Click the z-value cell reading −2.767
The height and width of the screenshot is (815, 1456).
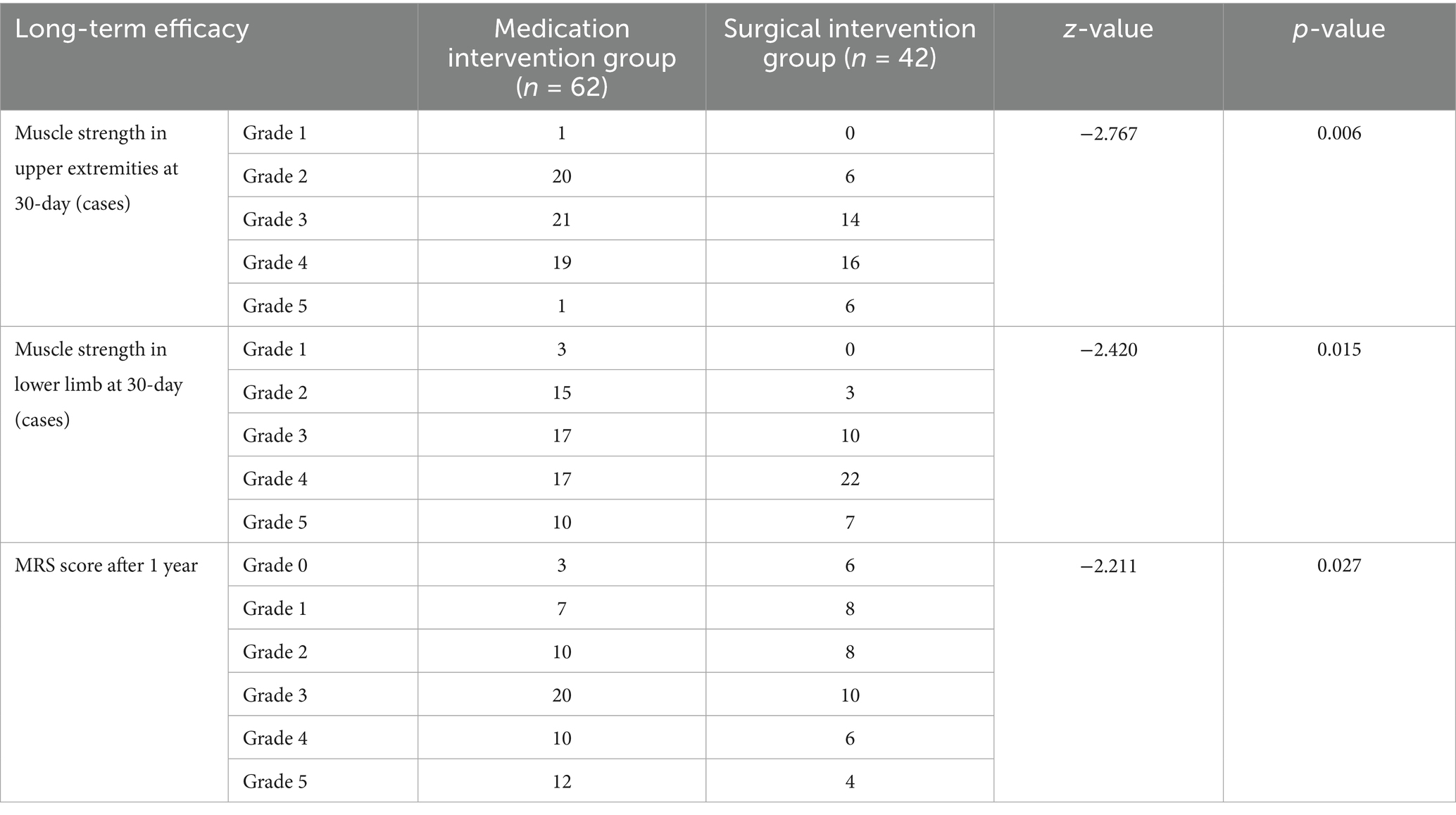[x=1108, y=134]
